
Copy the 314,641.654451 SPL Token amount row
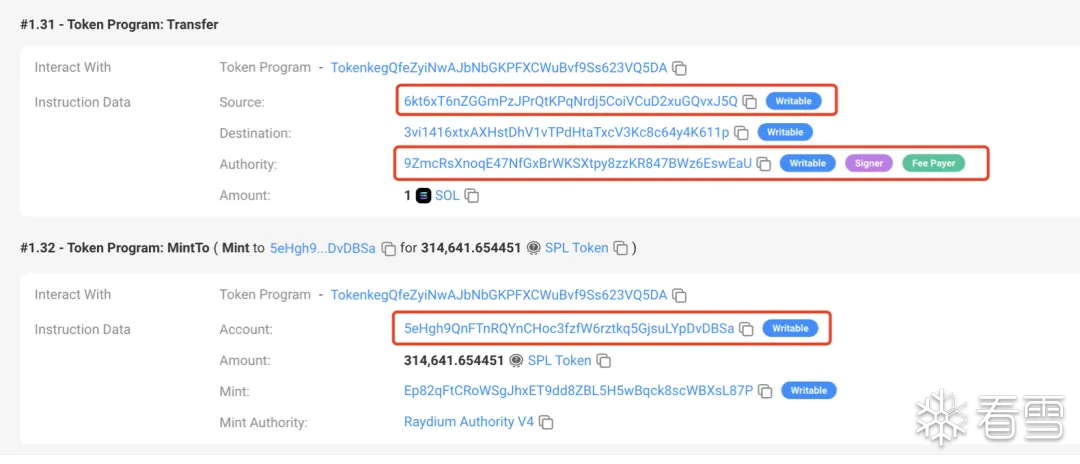click(603, 360)
